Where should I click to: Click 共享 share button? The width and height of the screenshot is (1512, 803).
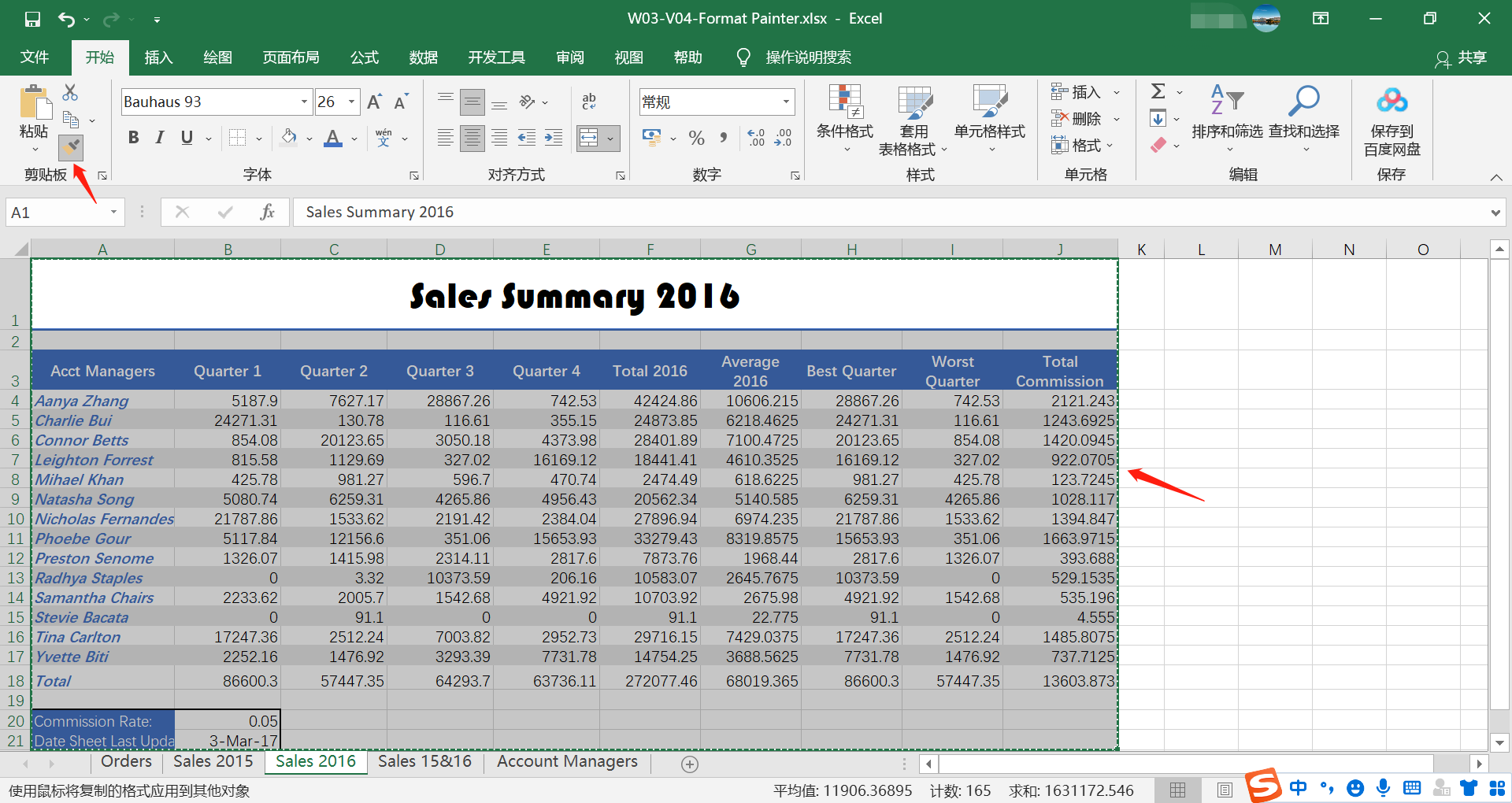click(1462, 58)
